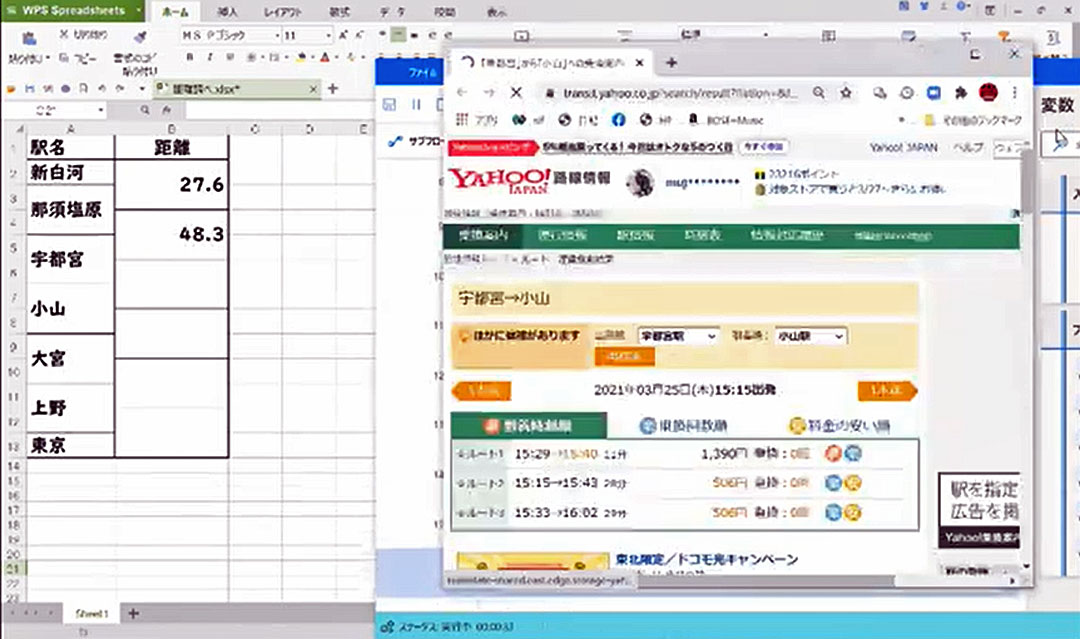This screenshot has width=1080, height=639.
Task: Click column B header in spreadsheet
Action: 172,129
